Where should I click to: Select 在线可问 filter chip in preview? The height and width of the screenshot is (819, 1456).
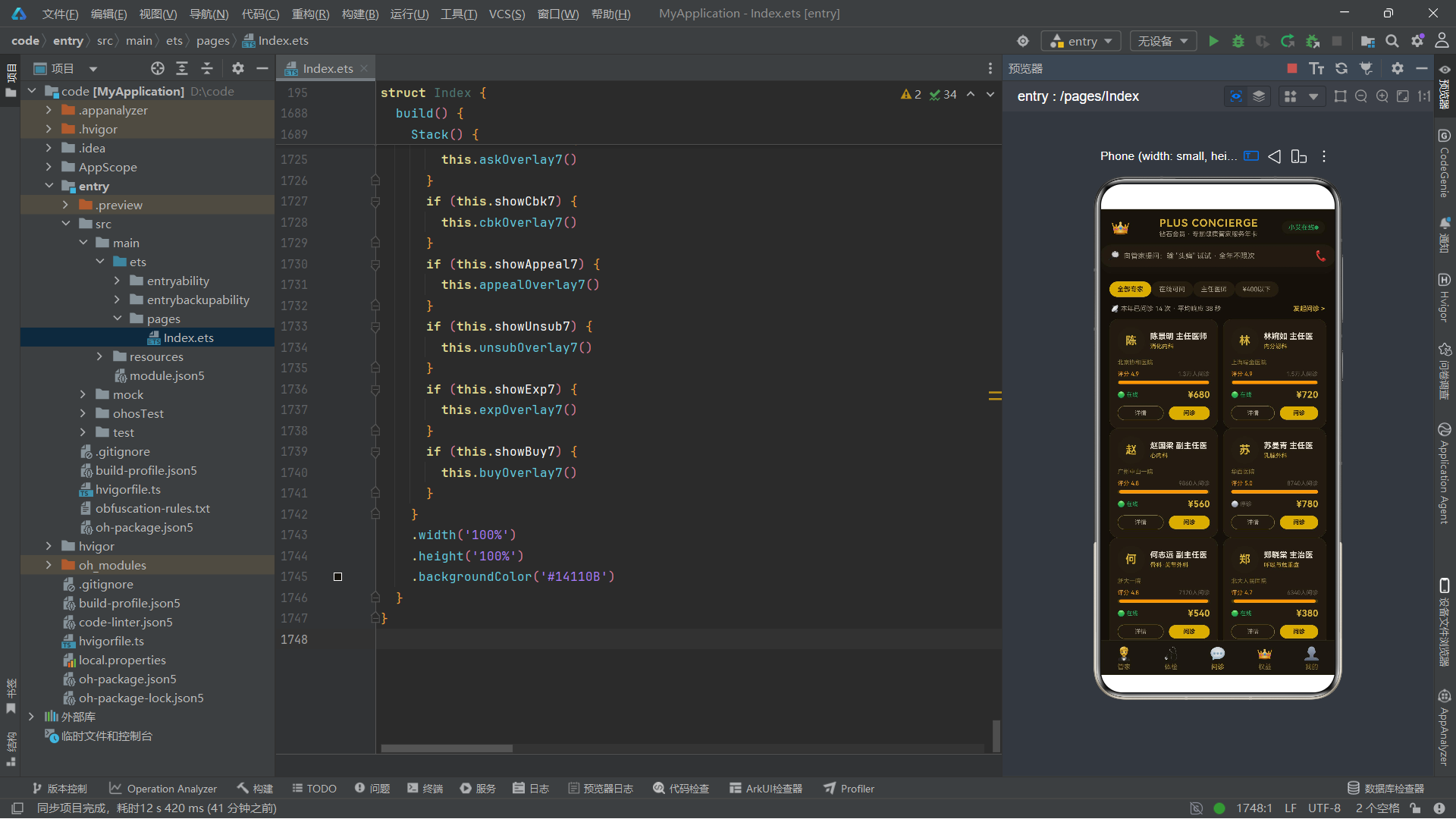(x=1172, y=289)
